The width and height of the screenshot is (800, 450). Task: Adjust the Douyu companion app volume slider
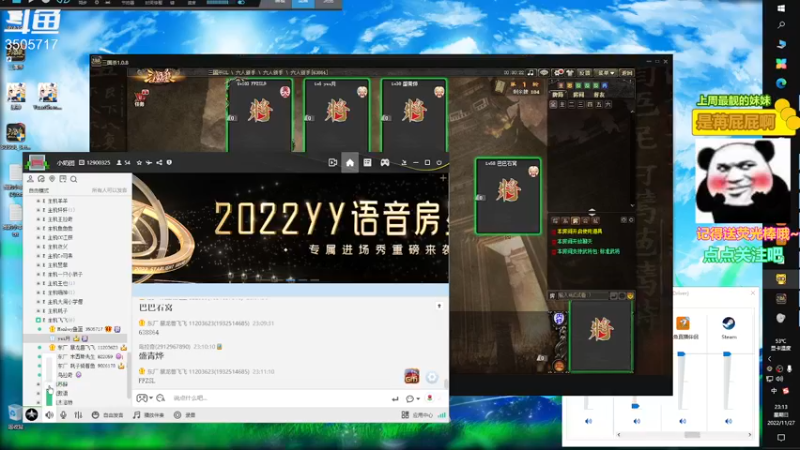pos(681,354)
